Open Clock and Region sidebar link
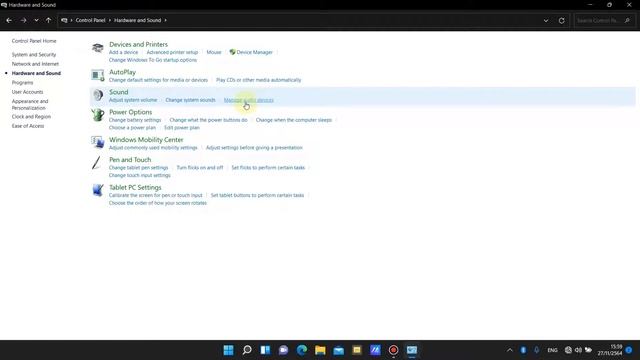This screenshot has height=360, width=640. coord(31,116)
